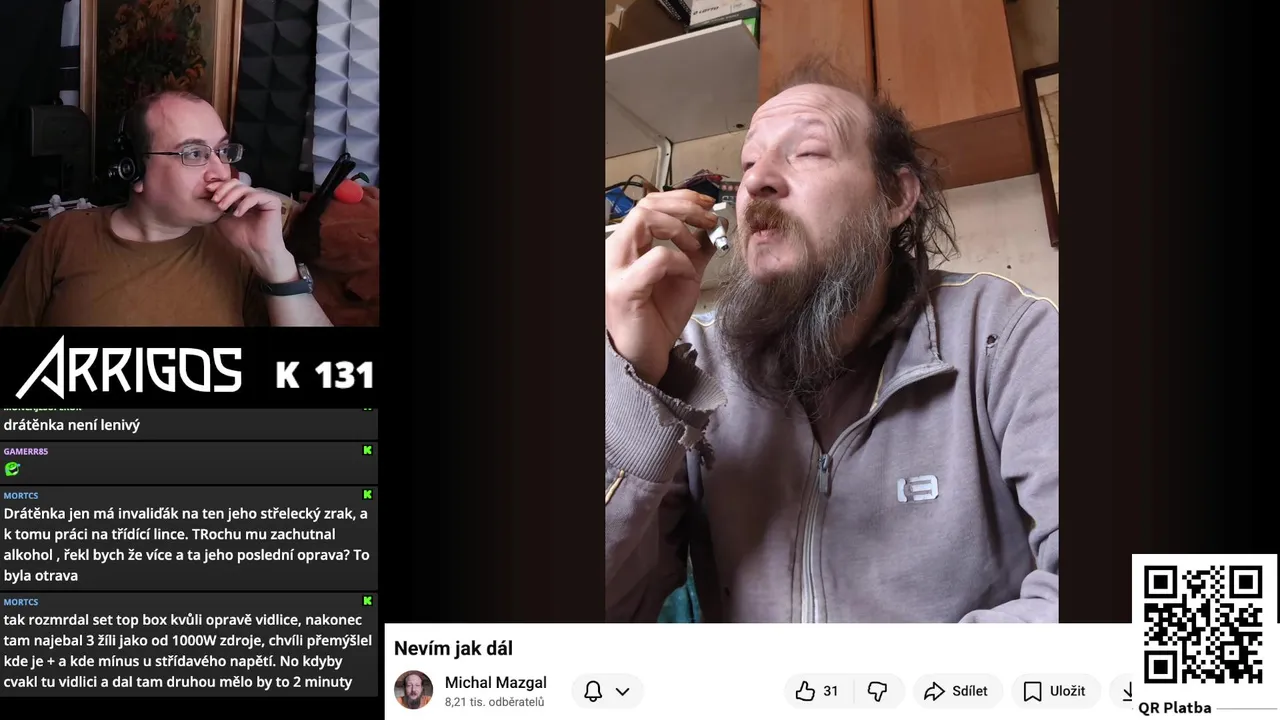Expand the notification options chevron
Image resolution: width=1280 pixels, height=720 pixels.
coord(622,691)
